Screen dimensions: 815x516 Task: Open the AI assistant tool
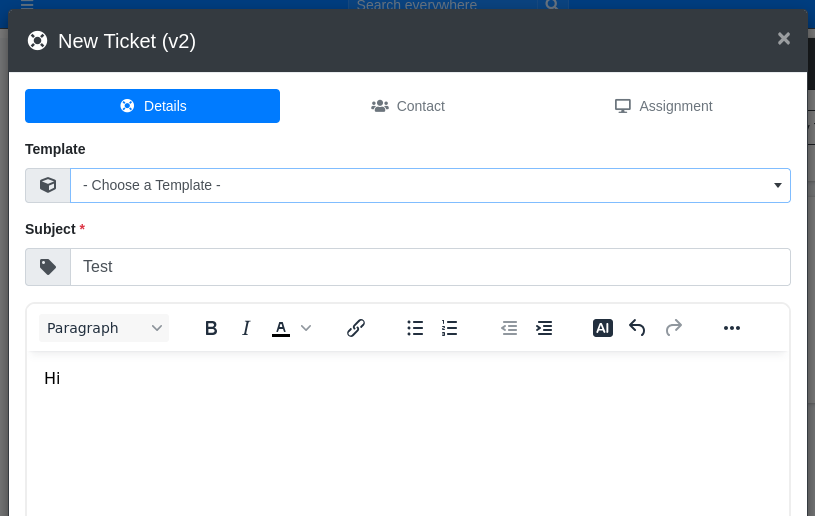pos(602,328)
